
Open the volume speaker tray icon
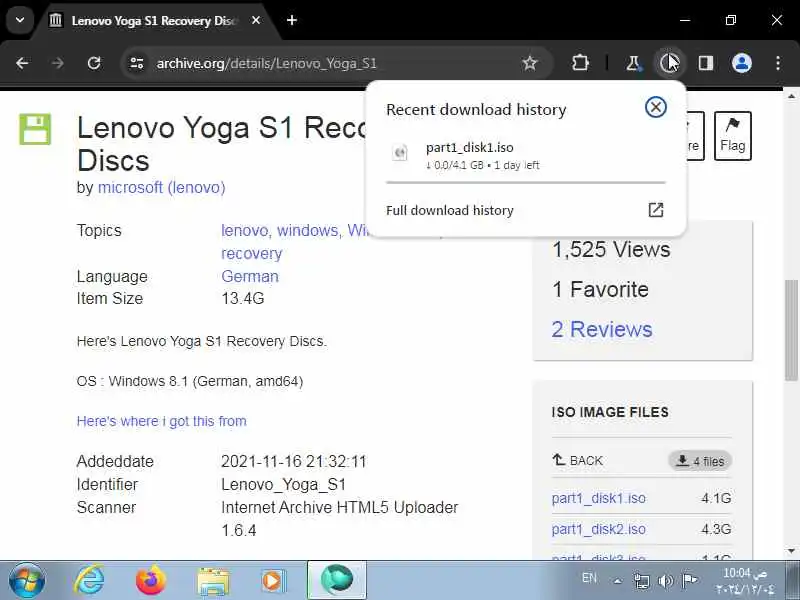point(665,581)
